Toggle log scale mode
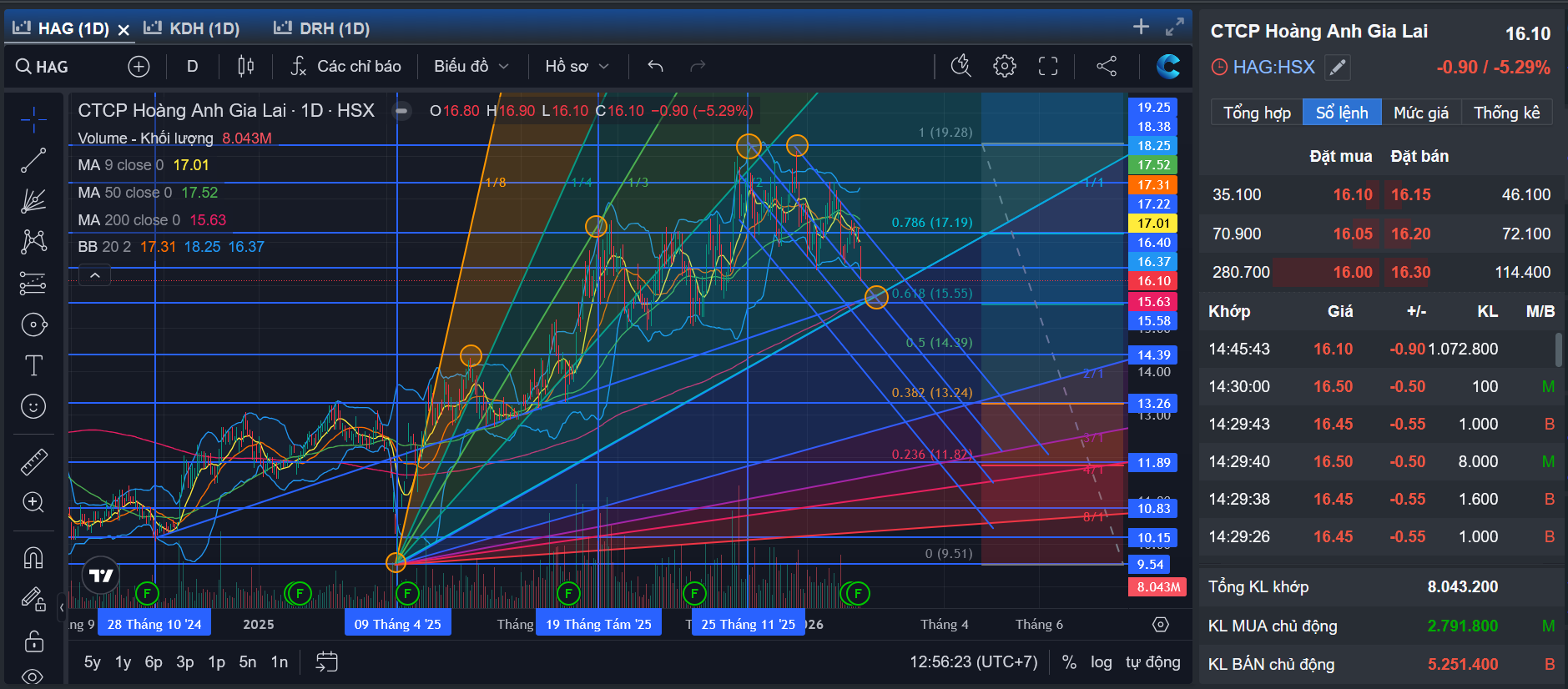 tap(1102, 662)
